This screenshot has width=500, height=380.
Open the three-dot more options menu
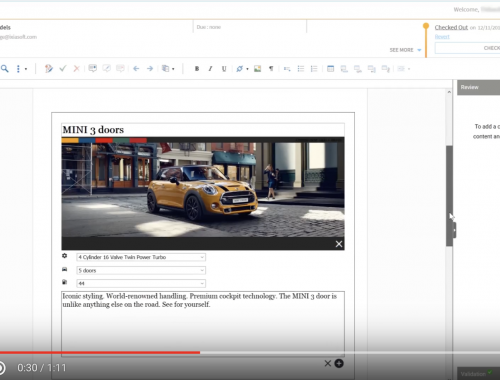point(18,69)
